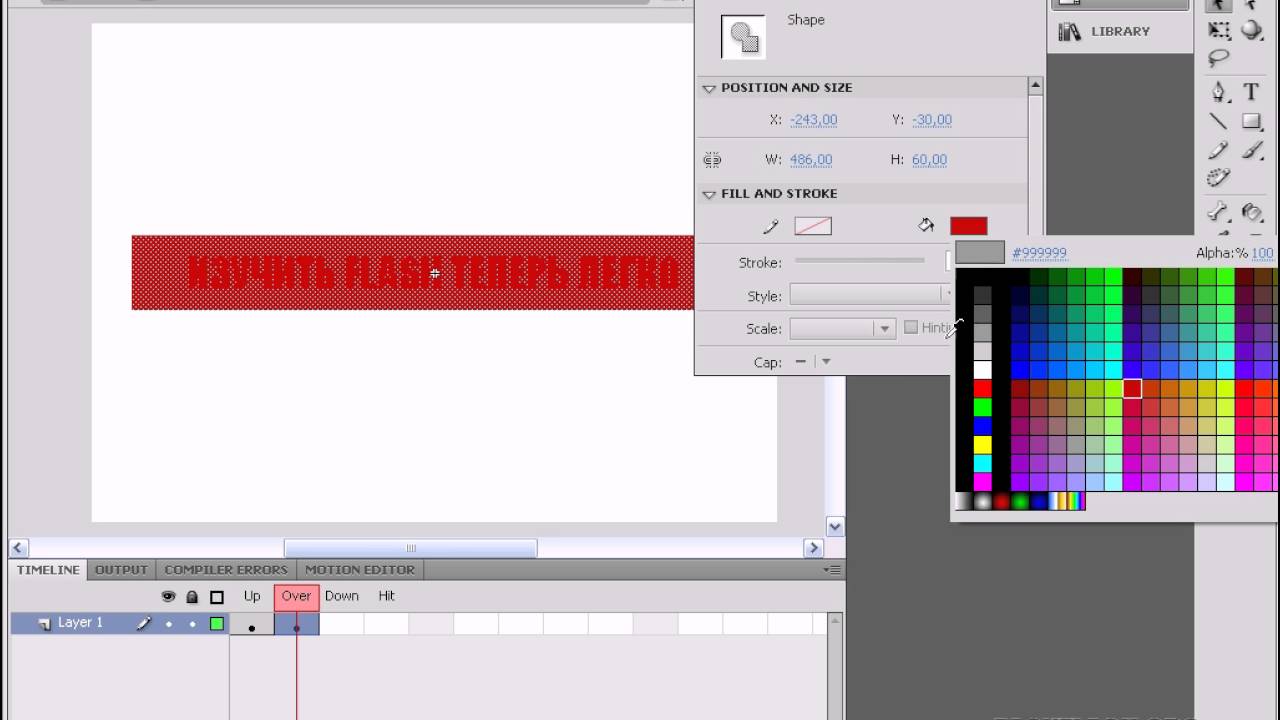Open the Cap dropdown arrow
This screenshot has width=1280, height=720.
(825, 362)
